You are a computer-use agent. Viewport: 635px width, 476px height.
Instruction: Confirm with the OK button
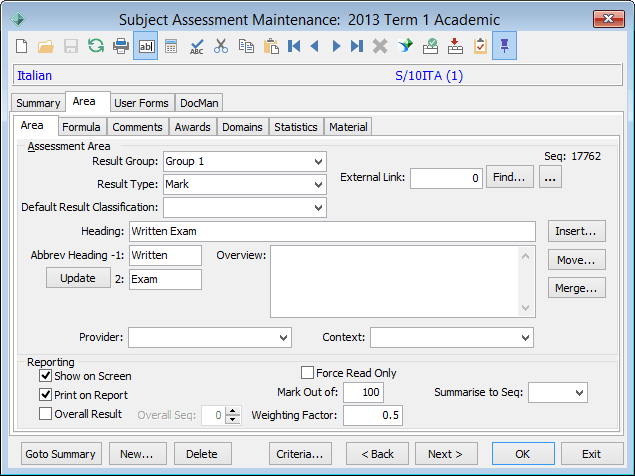pyautogui.click(x=523, y=454)
